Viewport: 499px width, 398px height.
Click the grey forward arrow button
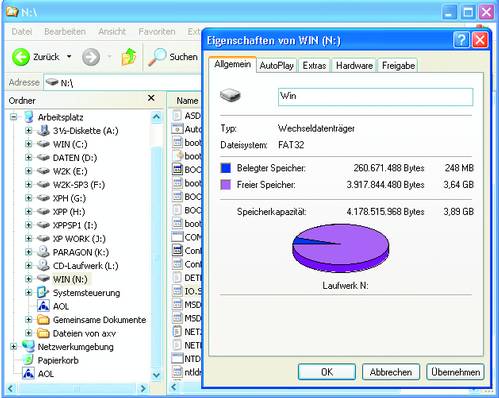tap(91, 57)
